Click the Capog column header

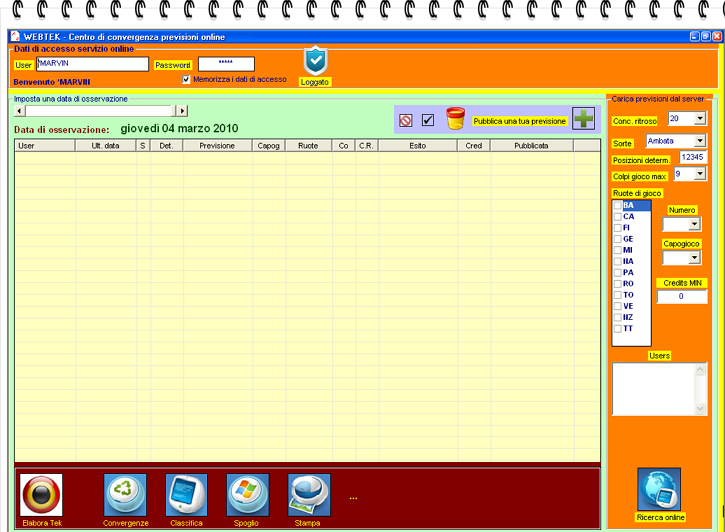[x=269, y=146]
